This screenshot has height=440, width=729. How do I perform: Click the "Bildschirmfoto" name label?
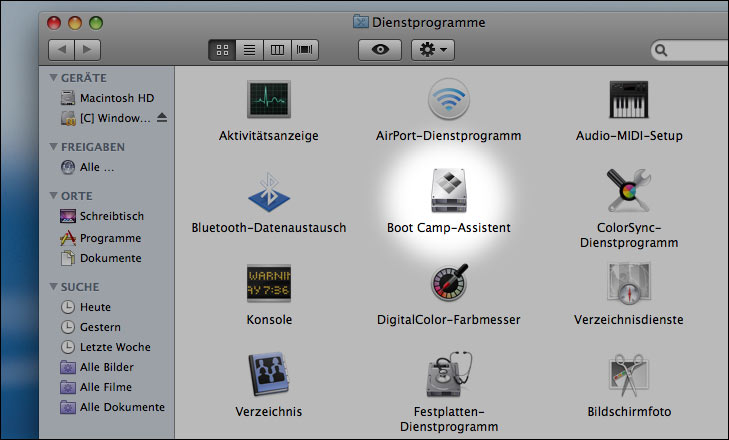629,412
